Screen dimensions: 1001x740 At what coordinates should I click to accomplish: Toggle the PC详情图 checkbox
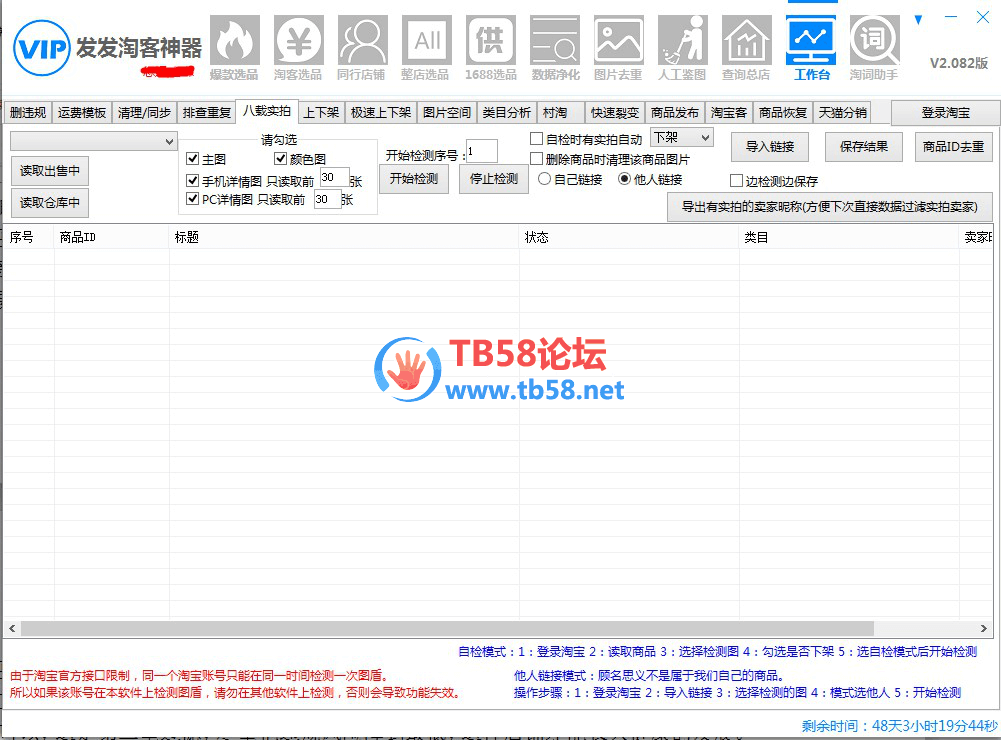pyautogui.click(x=192, y=199)
